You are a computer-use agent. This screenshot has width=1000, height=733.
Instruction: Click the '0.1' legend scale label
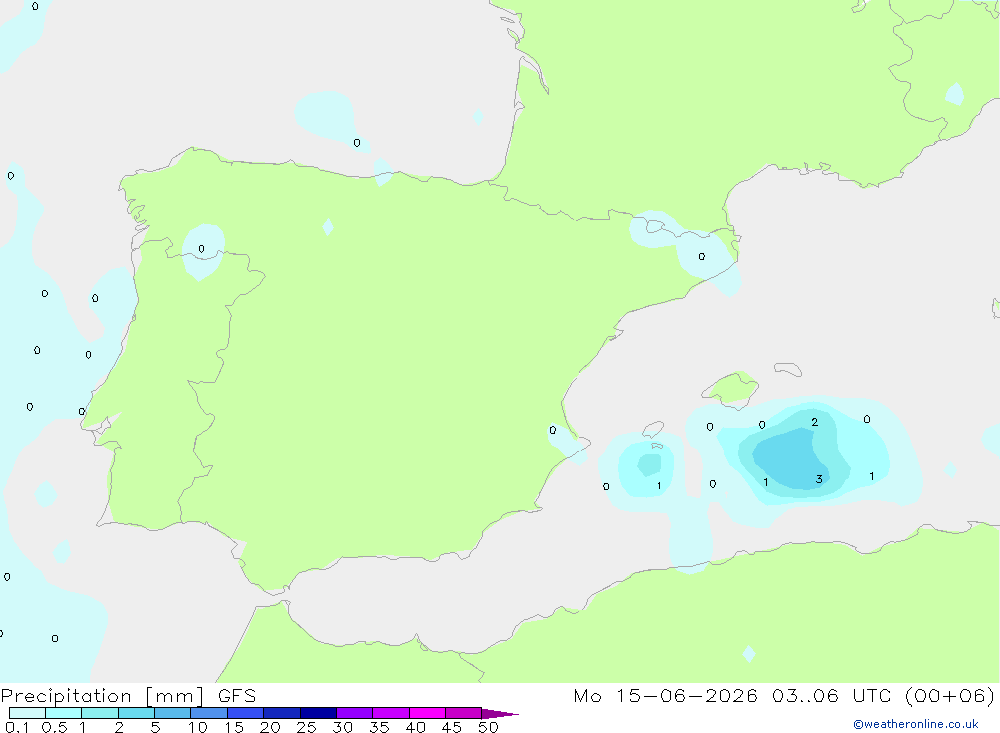pyautogui.click(x=17, y=727)
